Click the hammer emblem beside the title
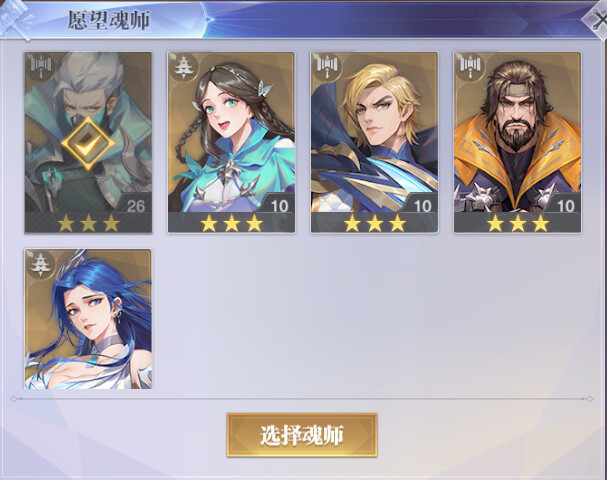 coord(16,19)
